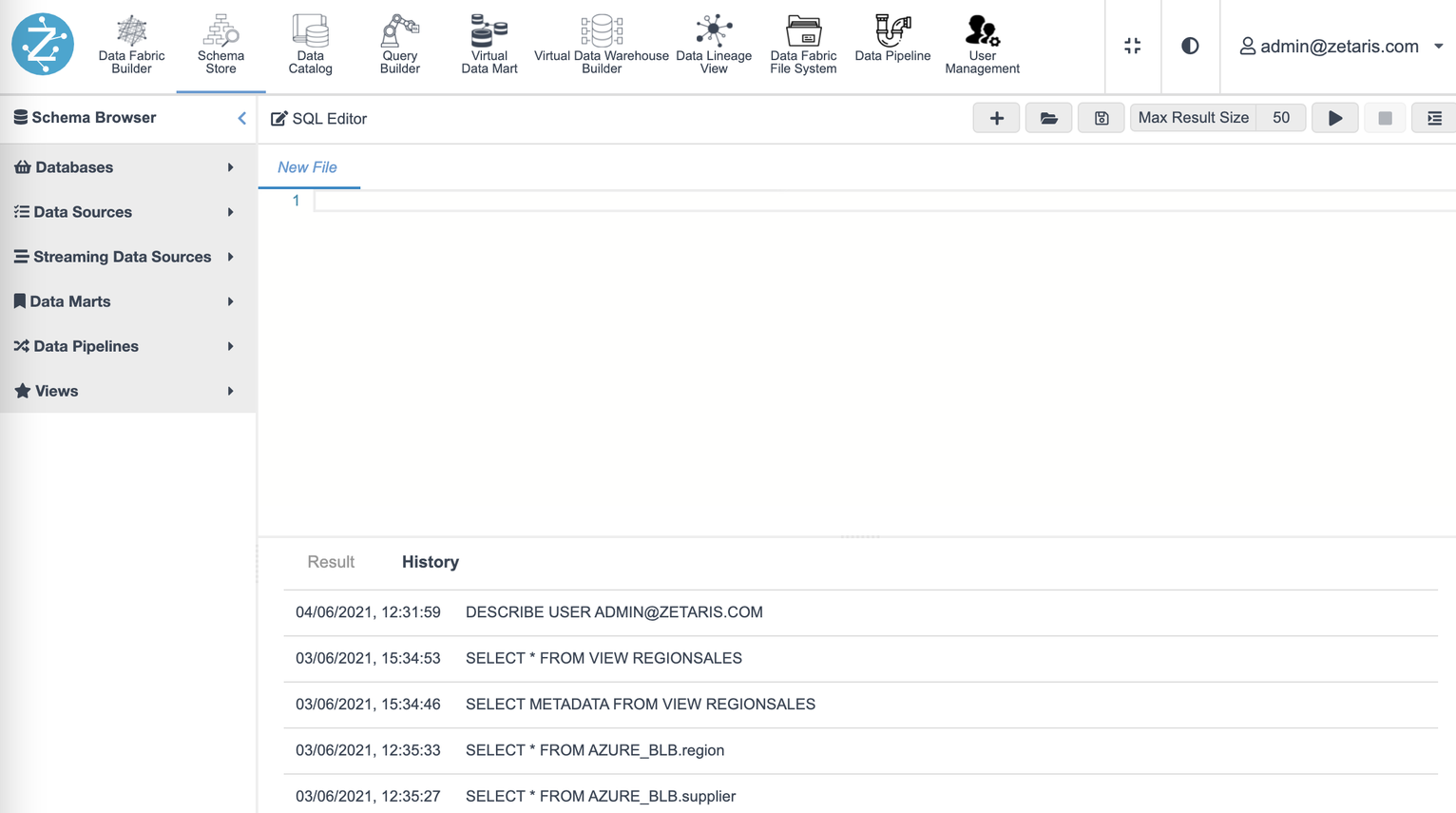
Task: Expand the Streaming Data Sources section
Action: tap(229, 257)
